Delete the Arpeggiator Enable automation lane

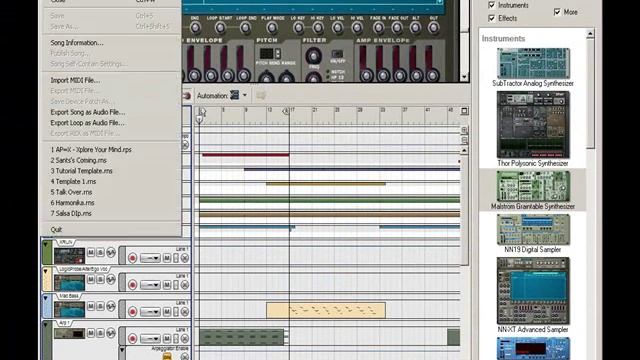184,357
